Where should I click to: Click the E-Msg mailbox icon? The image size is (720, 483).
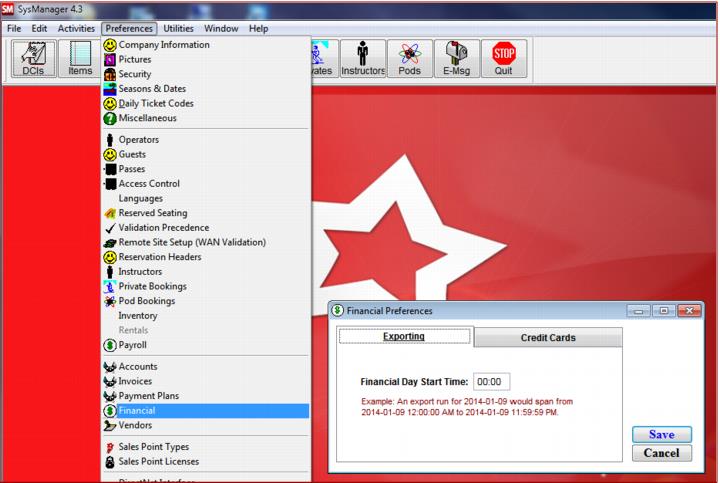[x=456, y=59]
